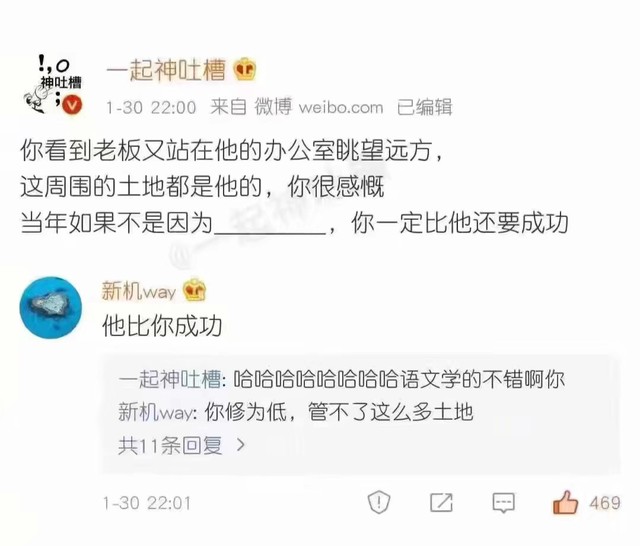Open the comment bubble icon
Image resolution: width=640 pixels, height=546 pixels.
point(504,502)
